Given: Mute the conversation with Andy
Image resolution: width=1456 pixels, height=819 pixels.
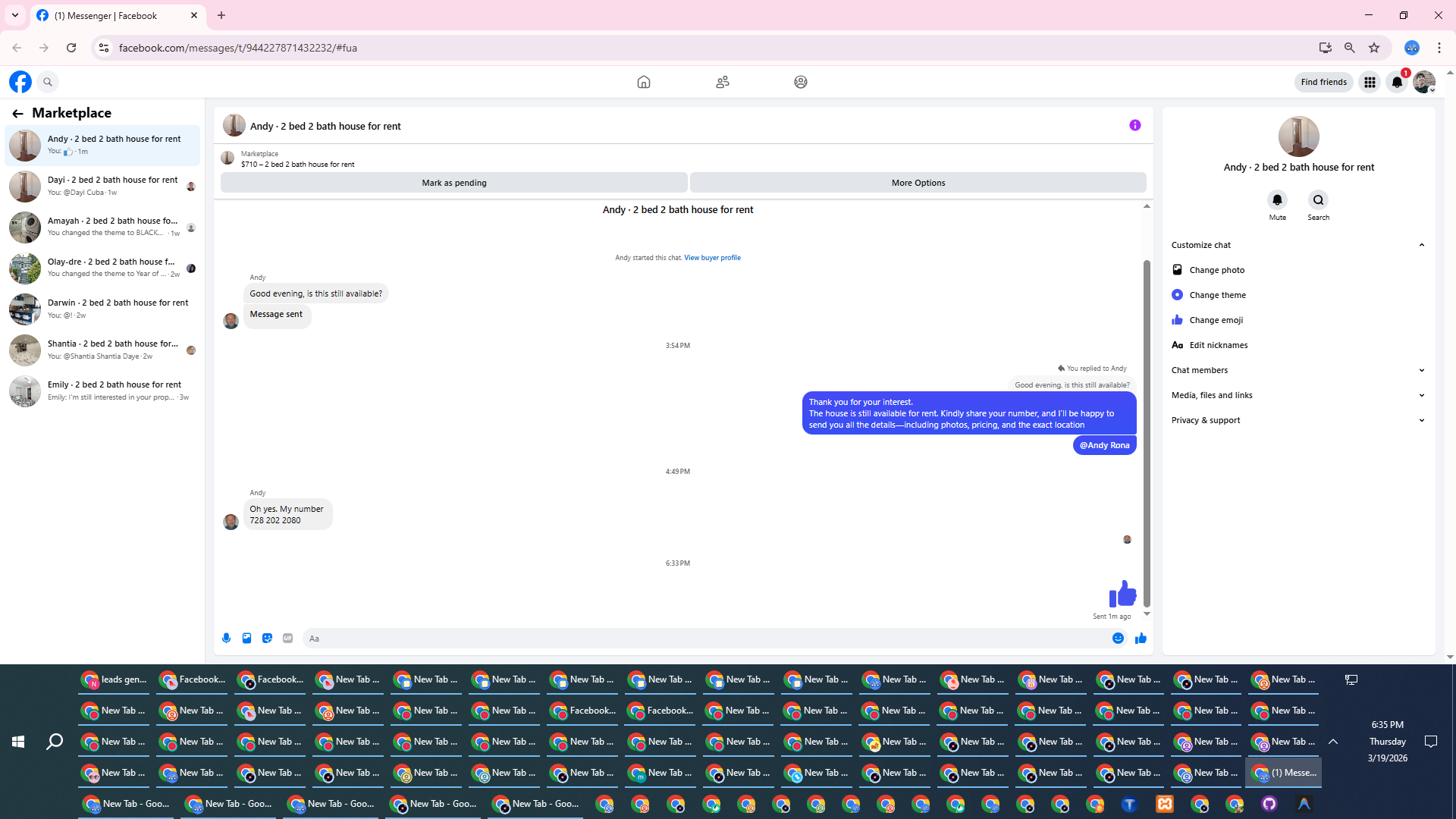Looking at the screenshot, I should click(1277, 200).
